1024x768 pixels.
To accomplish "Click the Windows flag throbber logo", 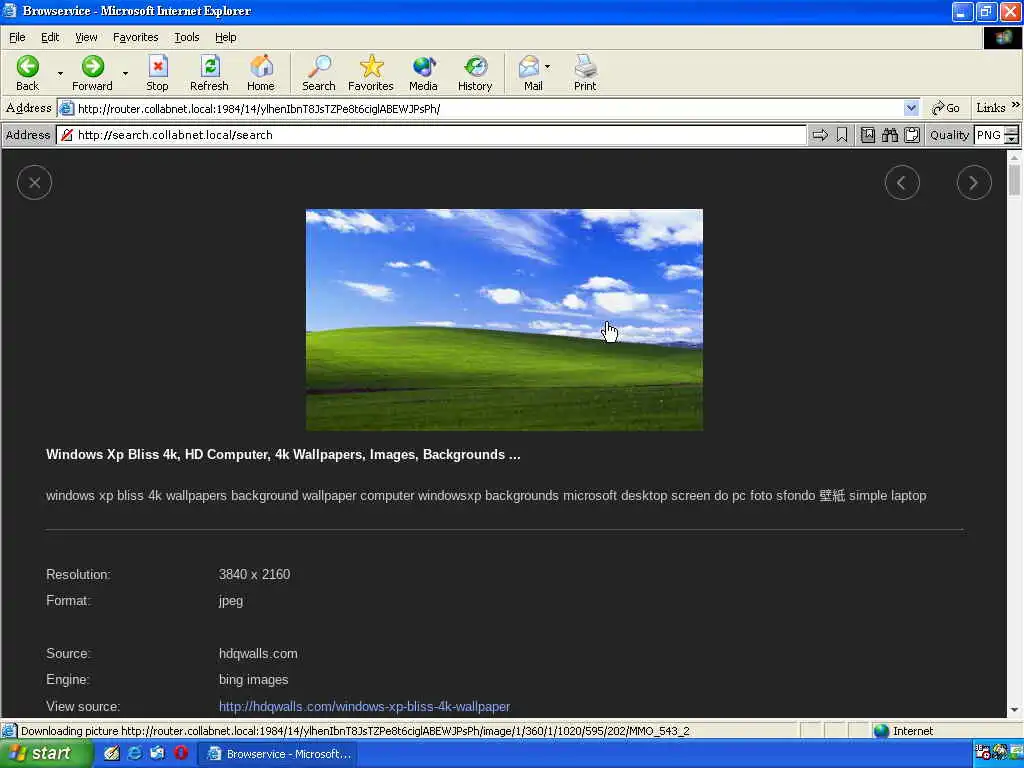I will point(1002,38).
